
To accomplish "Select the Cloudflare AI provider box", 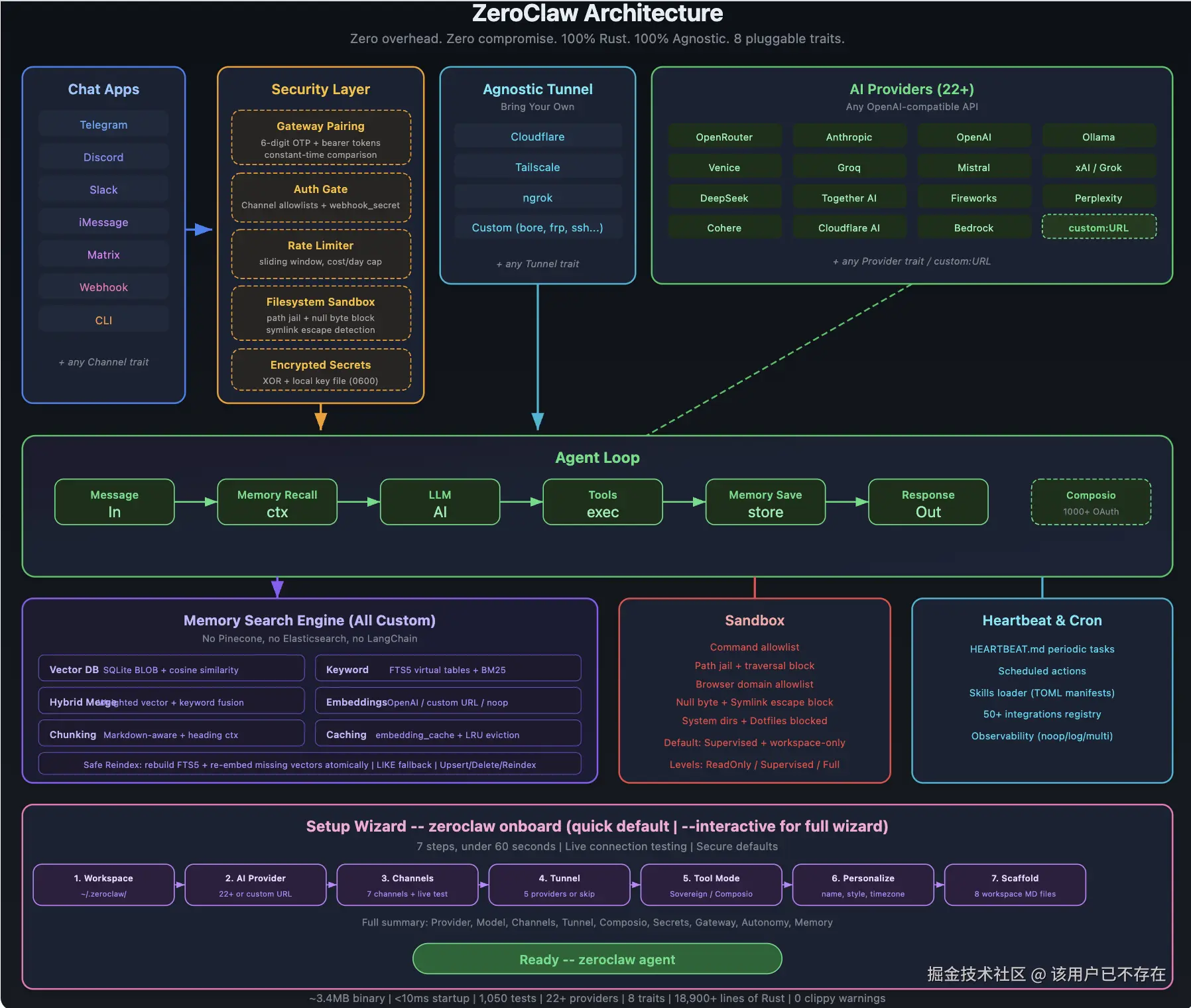I will tap(849, 228).
